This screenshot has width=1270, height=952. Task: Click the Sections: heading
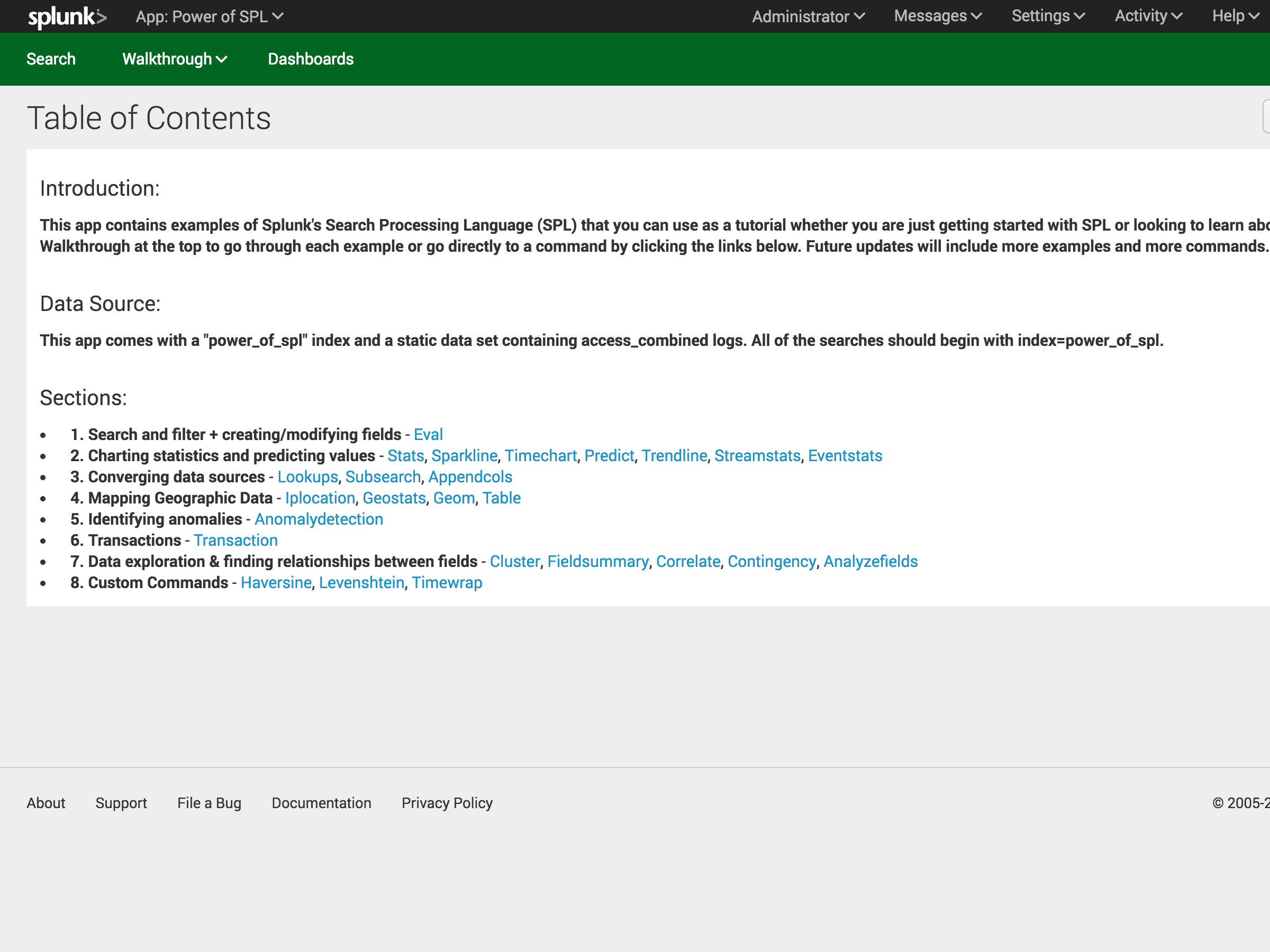tap(83, 398)
